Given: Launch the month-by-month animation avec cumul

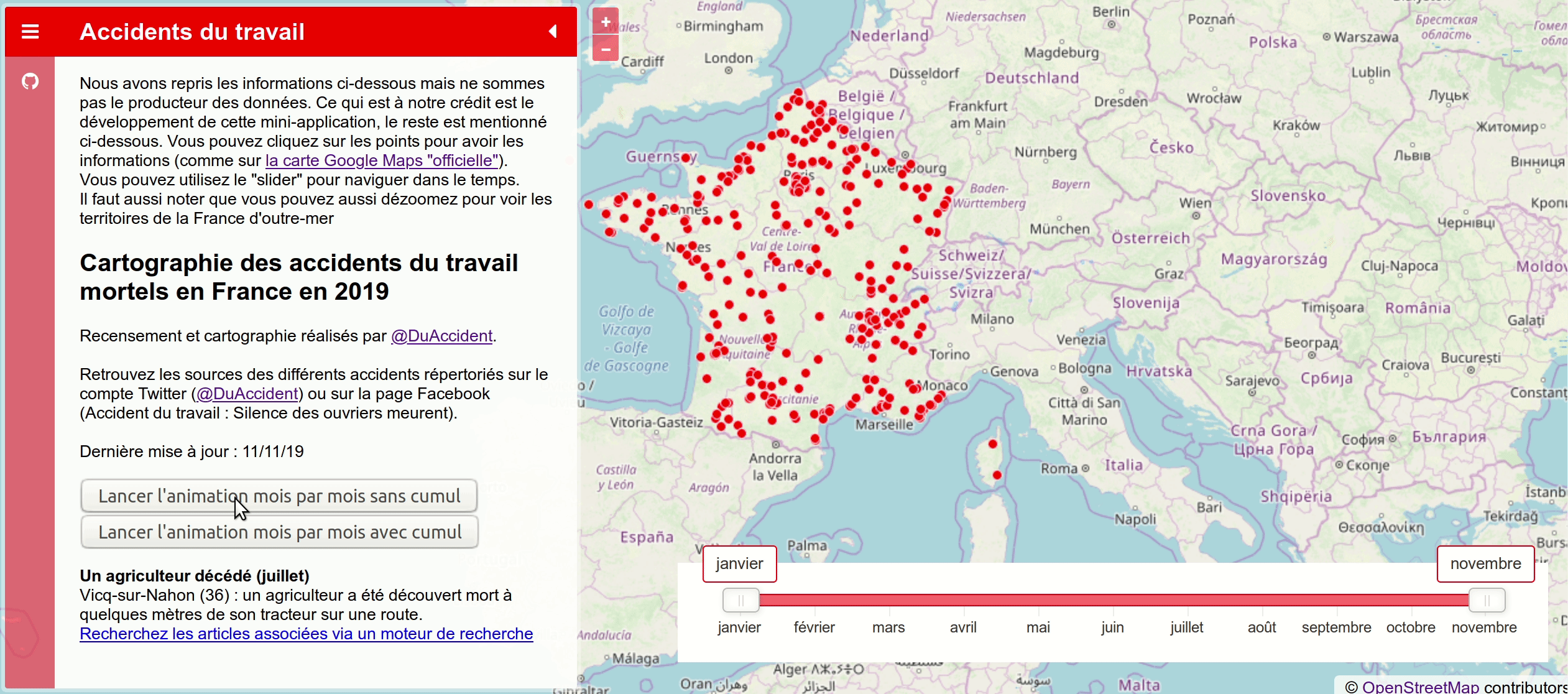Looking at the screenshot, I should [x=279, y=532].
